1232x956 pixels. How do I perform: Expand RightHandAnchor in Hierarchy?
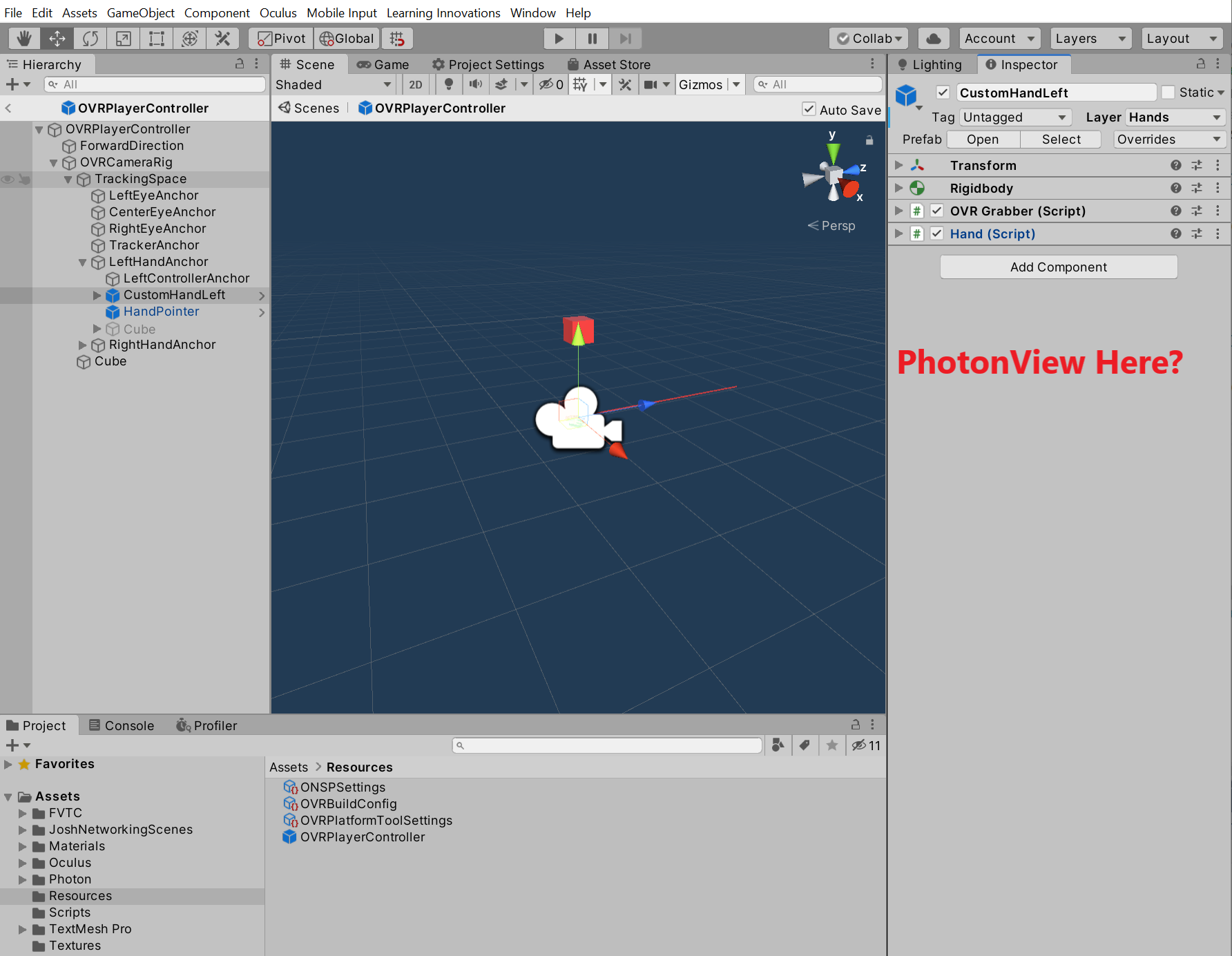coord(83,345)
